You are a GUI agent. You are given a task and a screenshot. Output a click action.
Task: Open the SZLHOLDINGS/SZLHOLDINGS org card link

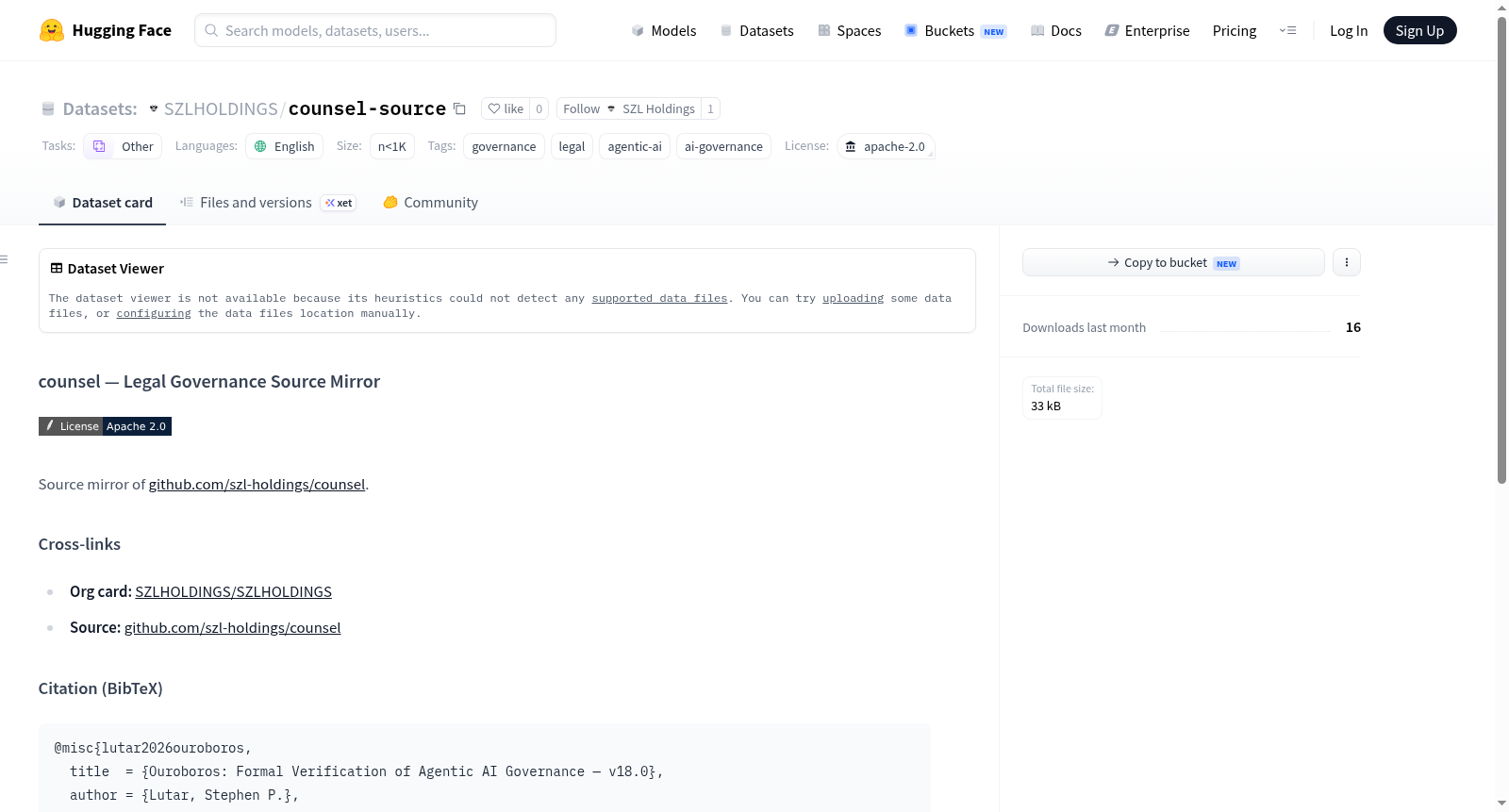coord(233,592)
